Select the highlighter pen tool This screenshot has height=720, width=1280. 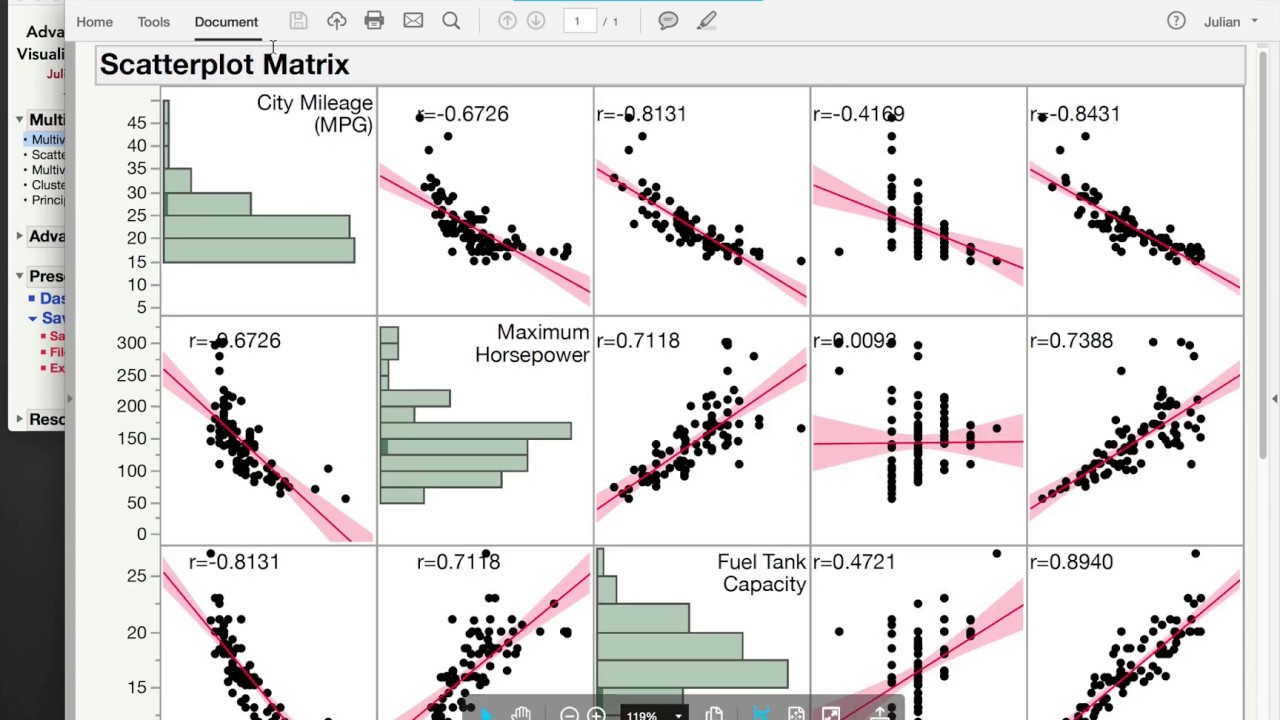707,20
